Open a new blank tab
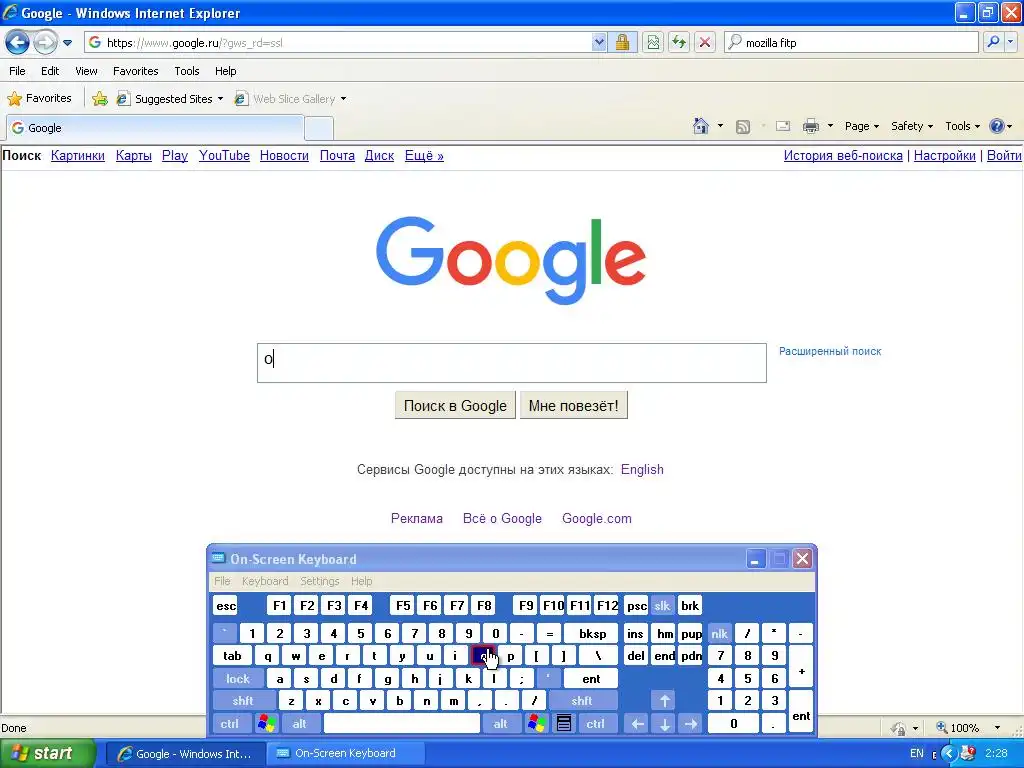The height and width of the screenshot is (768, 1024). [319, 129]
